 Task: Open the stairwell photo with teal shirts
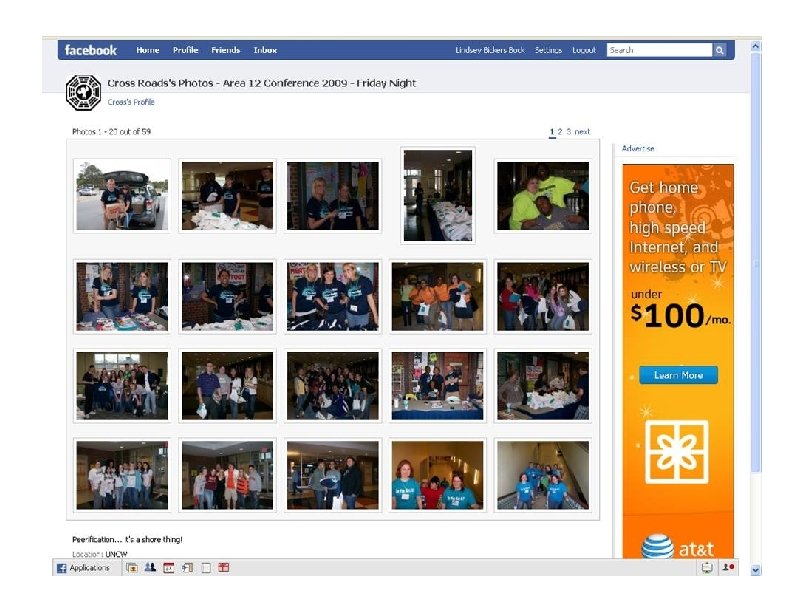543,476
